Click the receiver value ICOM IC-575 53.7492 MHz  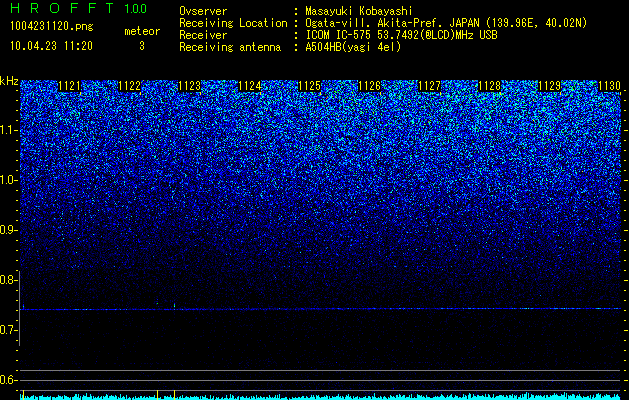click(401, 35)
